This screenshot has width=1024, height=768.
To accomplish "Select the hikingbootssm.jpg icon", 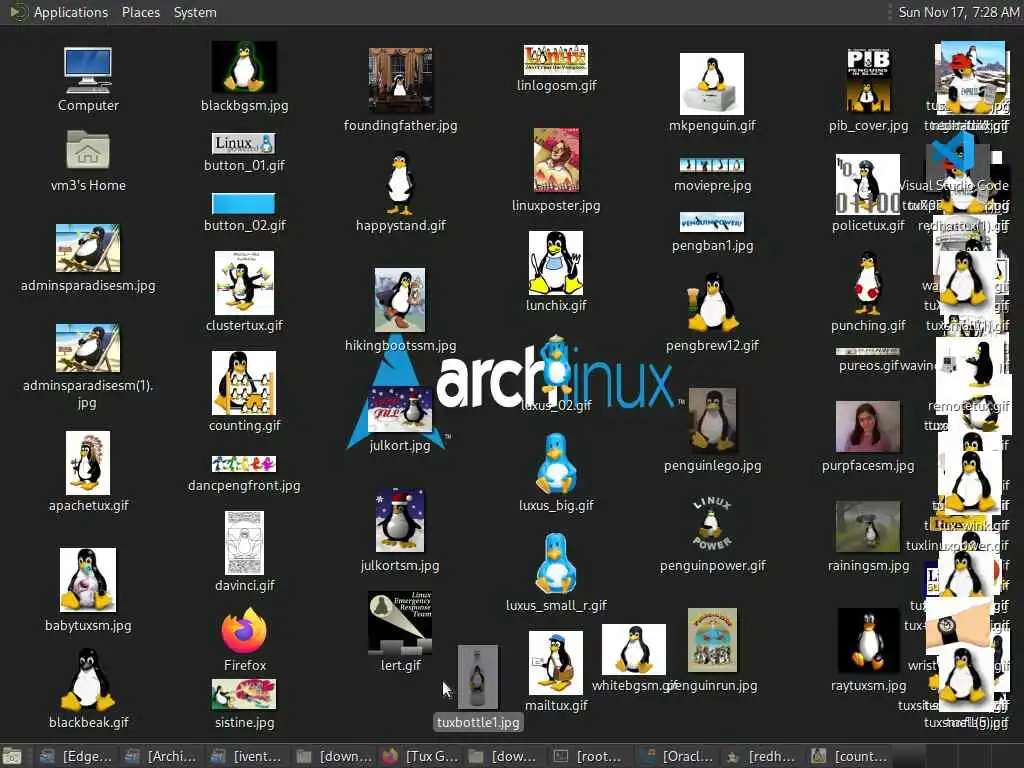I will point(400,300).
